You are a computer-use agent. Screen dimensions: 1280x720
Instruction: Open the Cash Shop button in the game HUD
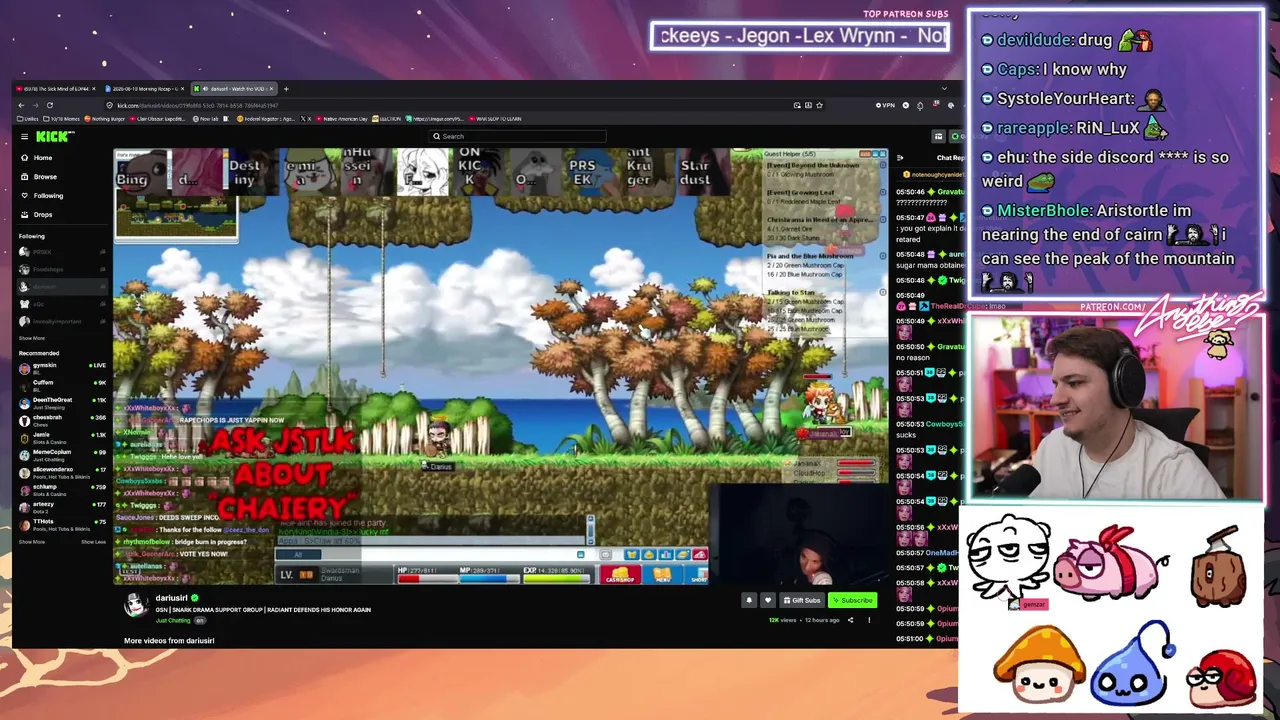(x=620, y=575)
